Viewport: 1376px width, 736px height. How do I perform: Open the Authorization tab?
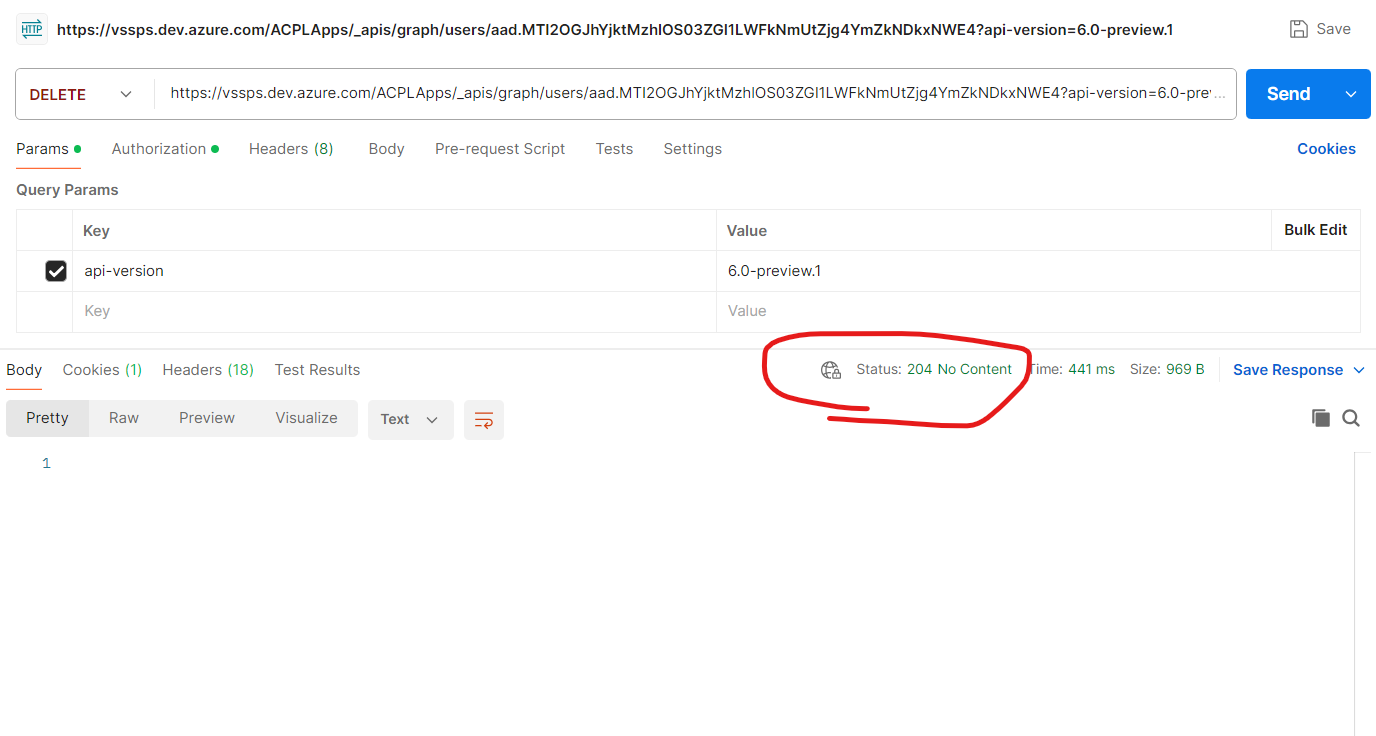pyautogui.click(x=165, y=149)
